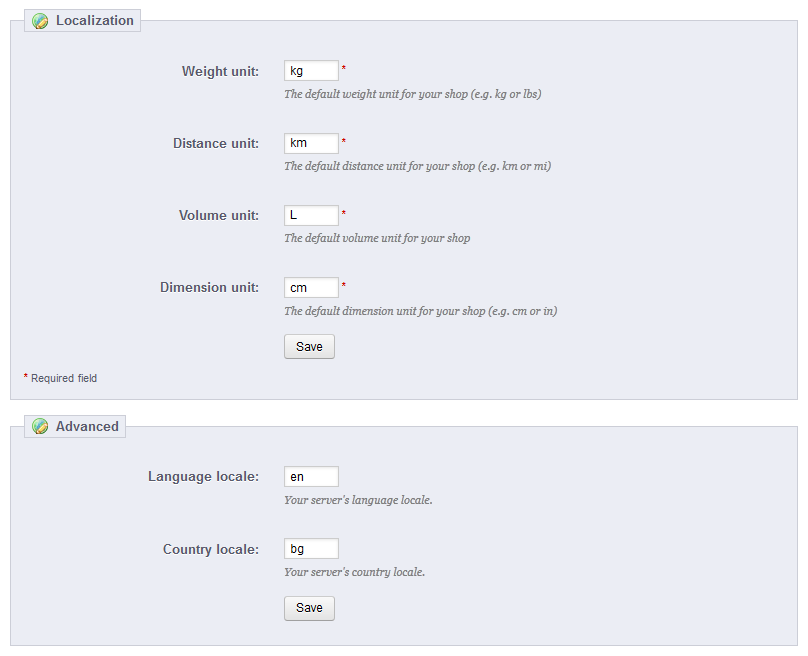Click the Volume unit label
Screen dimensions: 808x656
tap(219, 215)
